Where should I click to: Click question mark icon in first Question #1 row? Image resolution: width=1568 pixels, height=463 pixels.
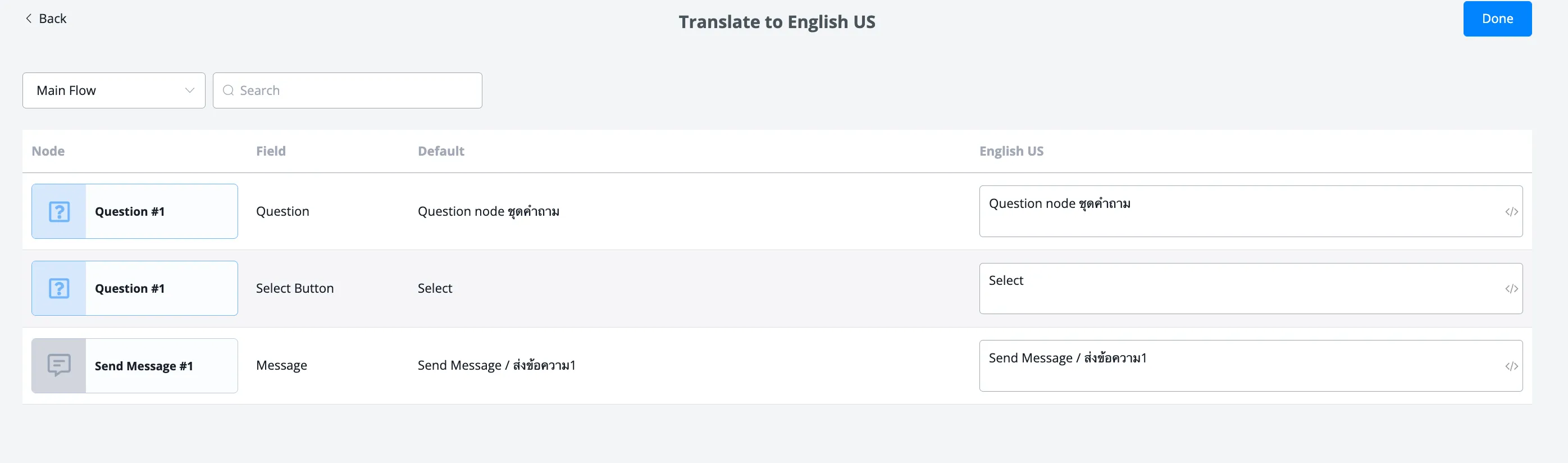59,211
